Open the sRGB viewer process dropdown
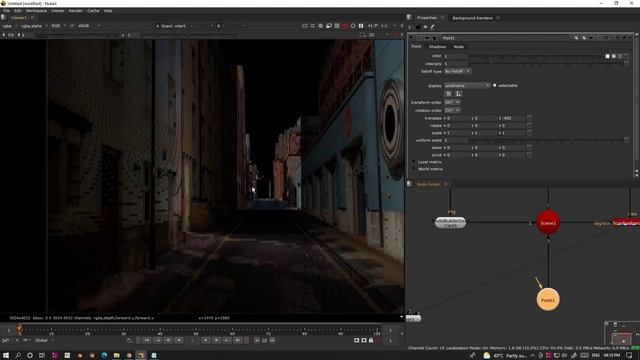This screenshot has height=360, width=640. pos(89,26)
